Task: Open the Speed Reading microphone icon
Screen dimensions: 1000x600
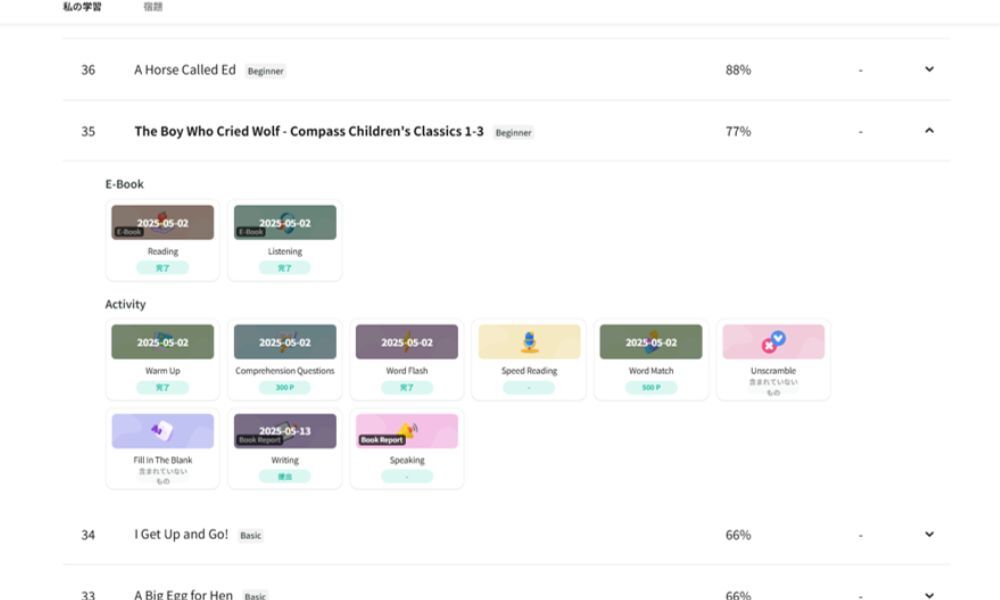Action: (x=529, y=342)
